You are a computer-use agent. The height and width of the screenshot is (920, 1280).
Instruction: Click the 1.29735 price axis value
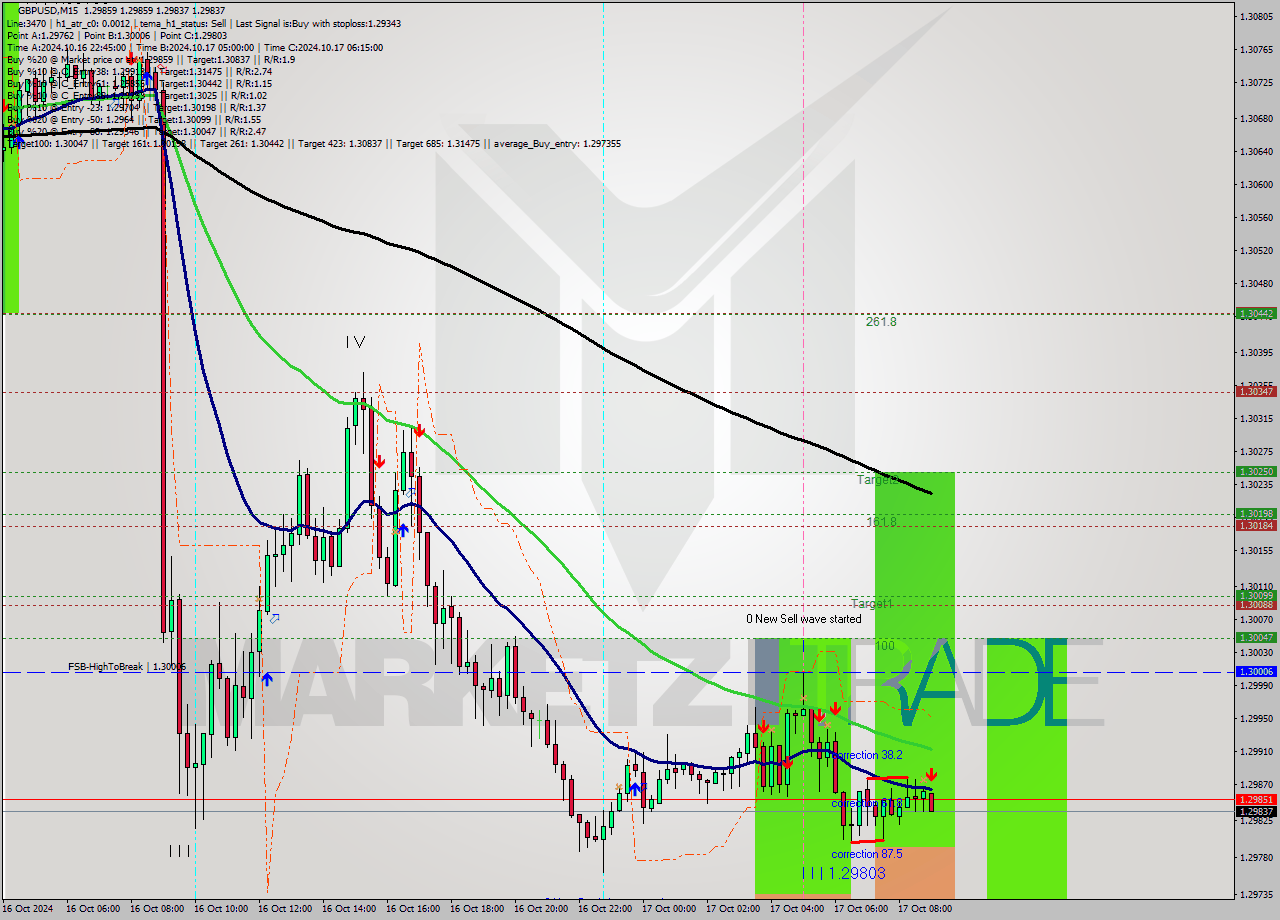[x=1255, y=895]
